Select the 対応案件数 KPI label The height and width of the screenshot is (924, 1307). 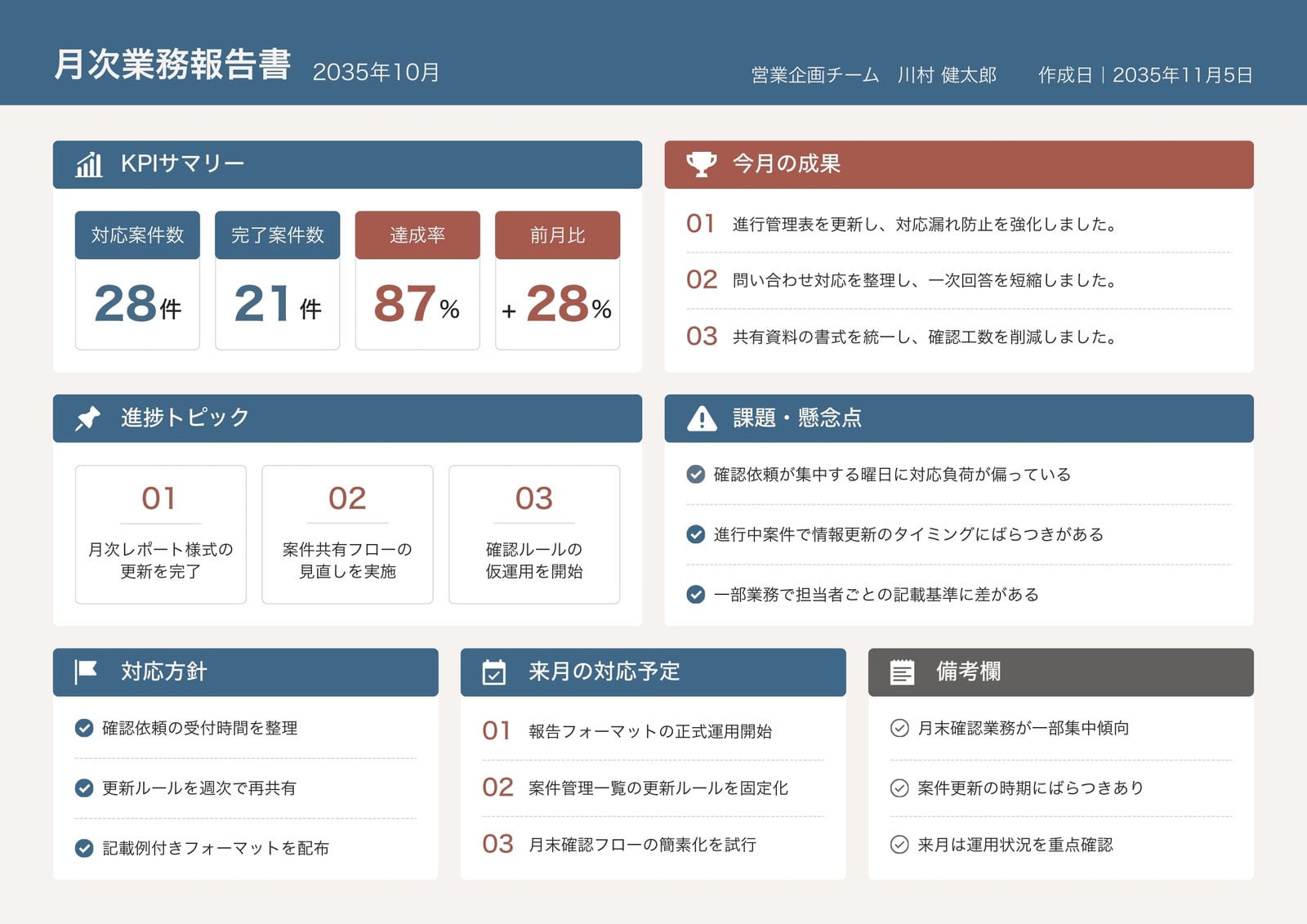137,235
